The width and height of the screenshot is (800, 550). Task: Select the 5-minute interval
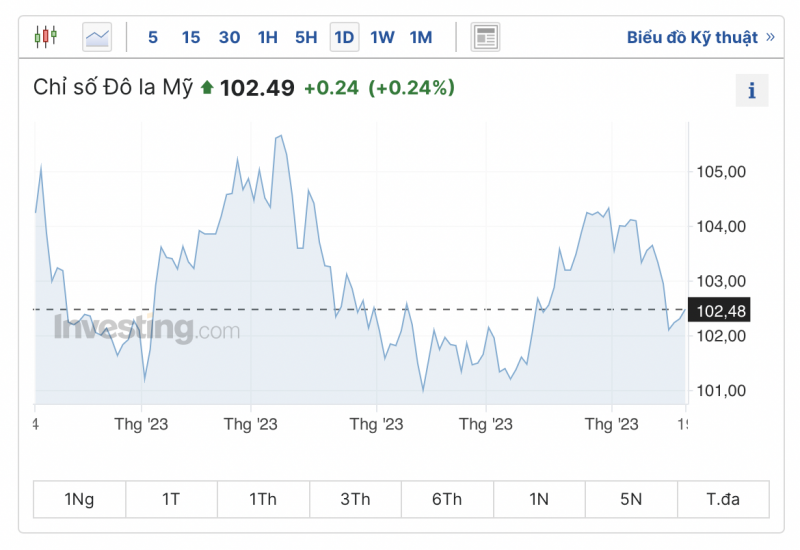pyautogui.click(x=153, y=37)
